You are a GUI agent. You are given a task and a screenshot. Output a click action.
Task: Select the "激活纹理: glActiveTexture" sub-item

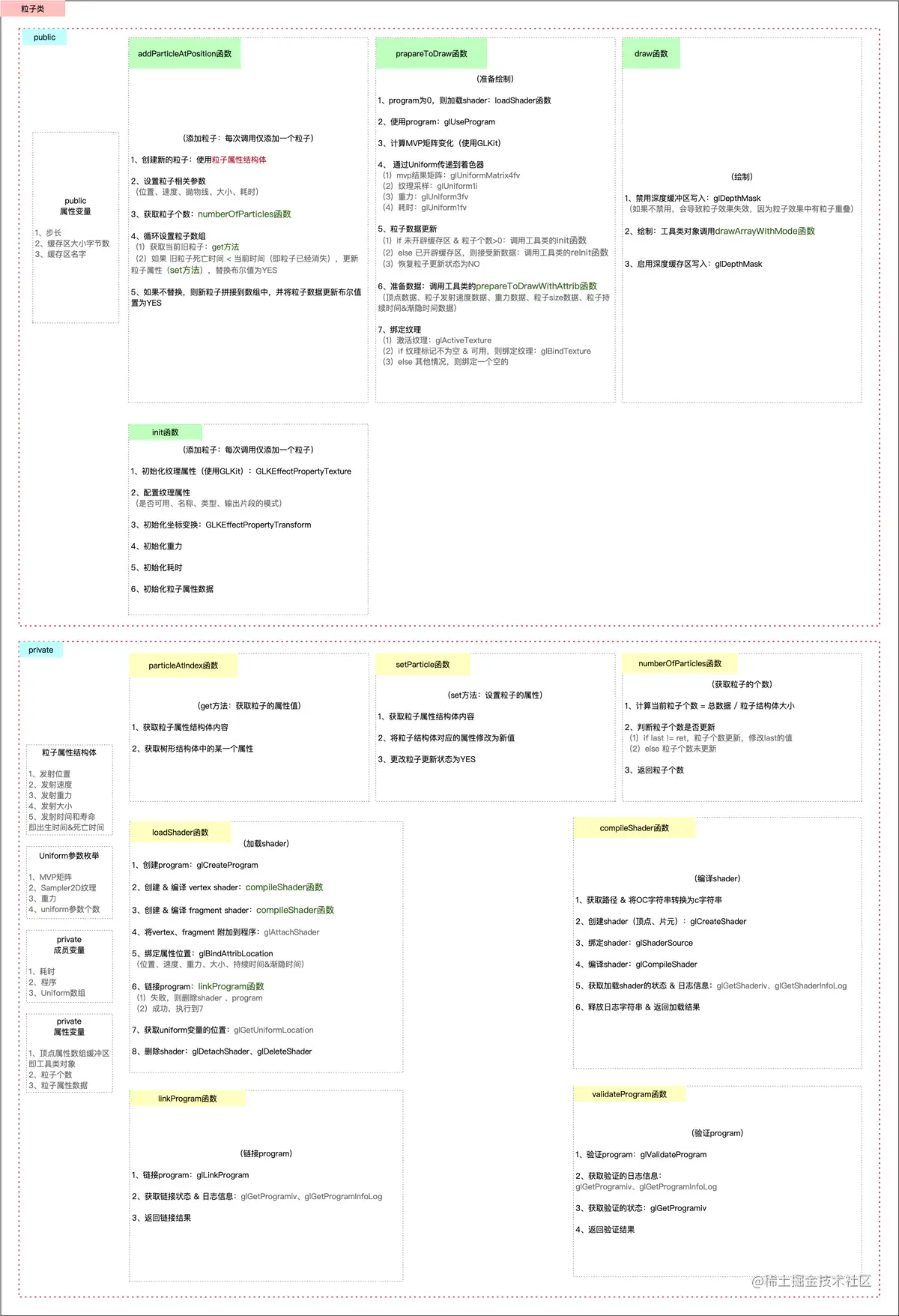pos(437,340)
